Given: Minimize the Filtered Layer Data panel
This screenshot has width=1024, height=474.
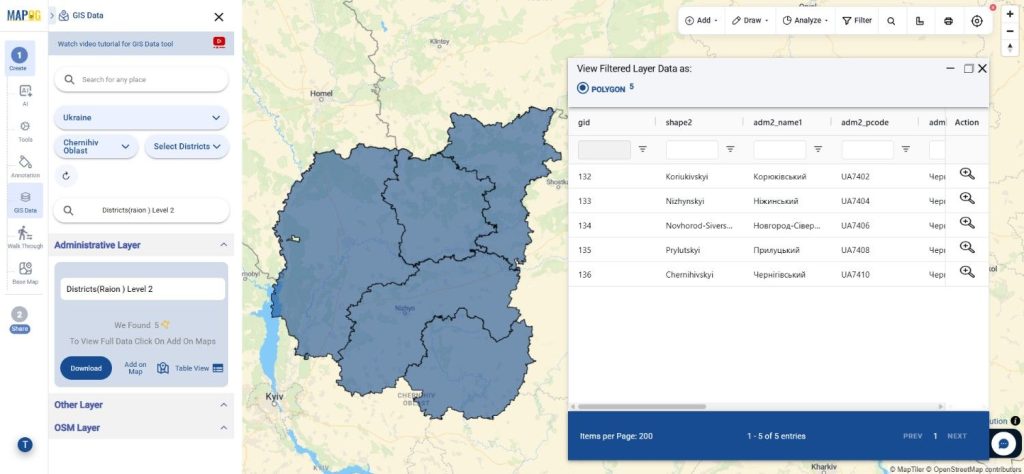Looking at the screenshot, I should pyautogui.click(x=950, y=68).
